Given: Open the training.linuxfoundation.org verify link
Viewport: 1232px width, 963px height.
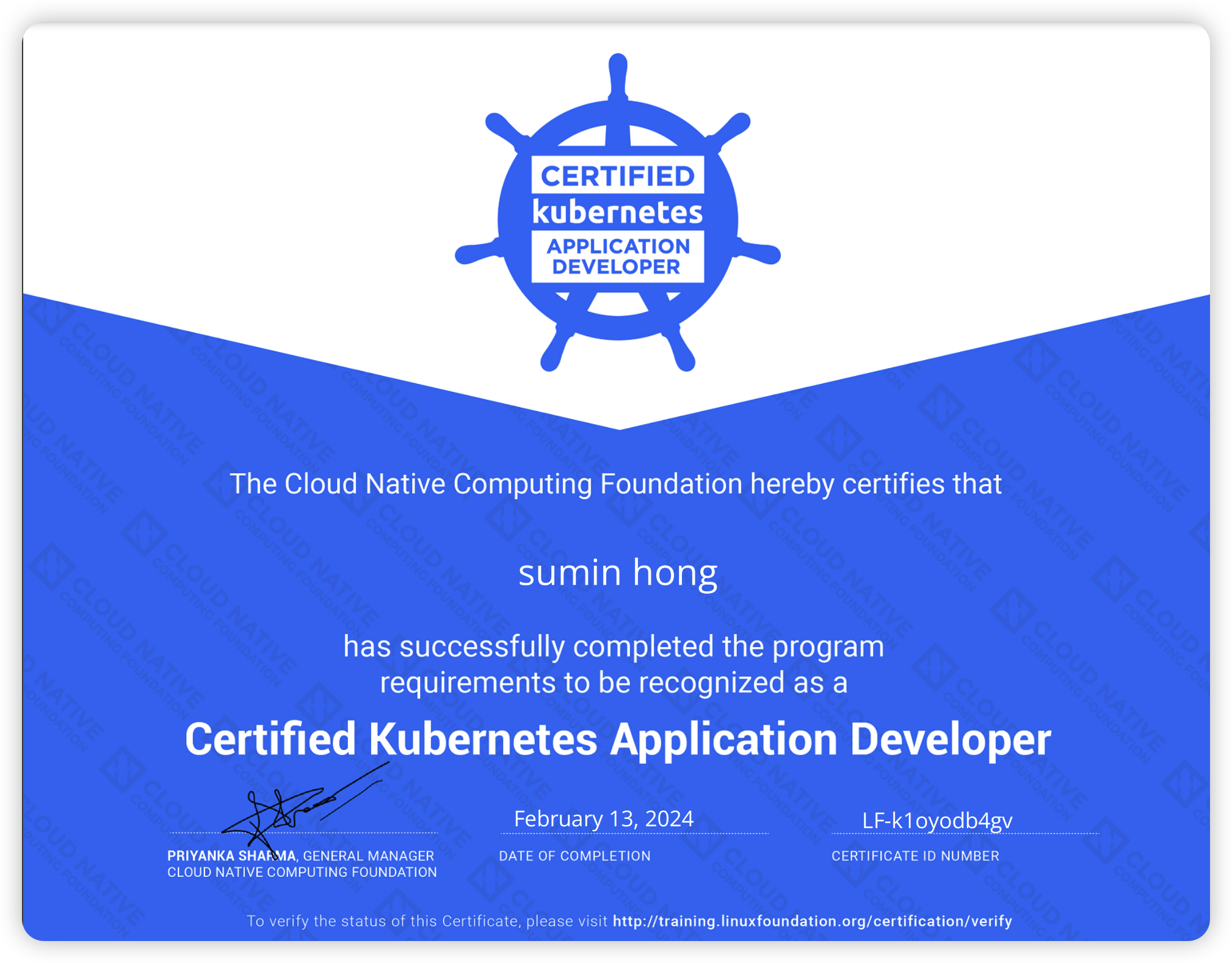Looking at the screenshot, I should (x=812, y=921).
